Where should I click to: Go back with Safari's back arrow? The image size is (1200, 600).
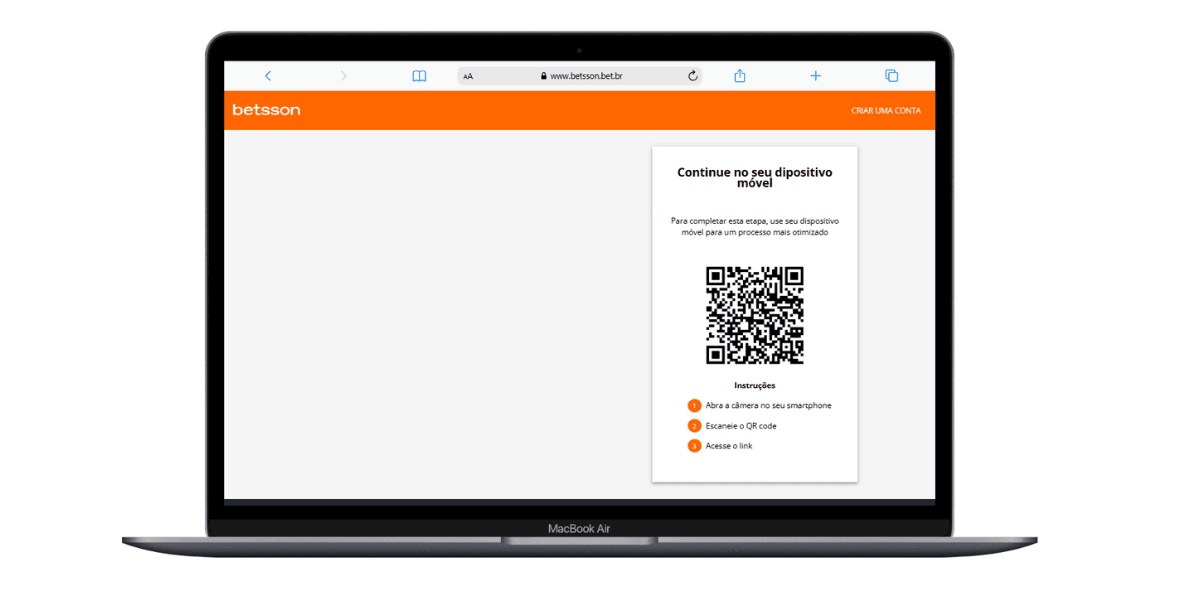pos(267,76)
